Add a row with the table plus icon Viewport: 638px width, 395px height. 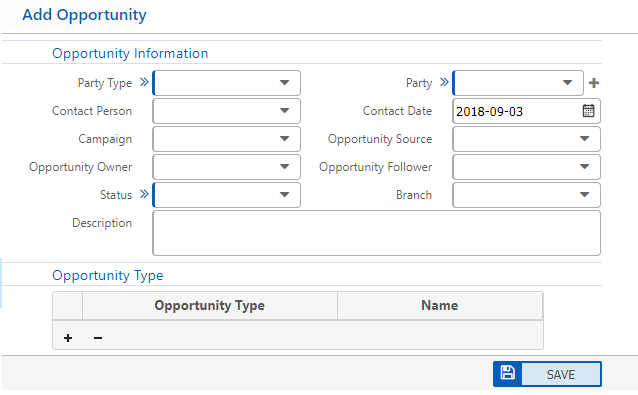pos(68,338)
